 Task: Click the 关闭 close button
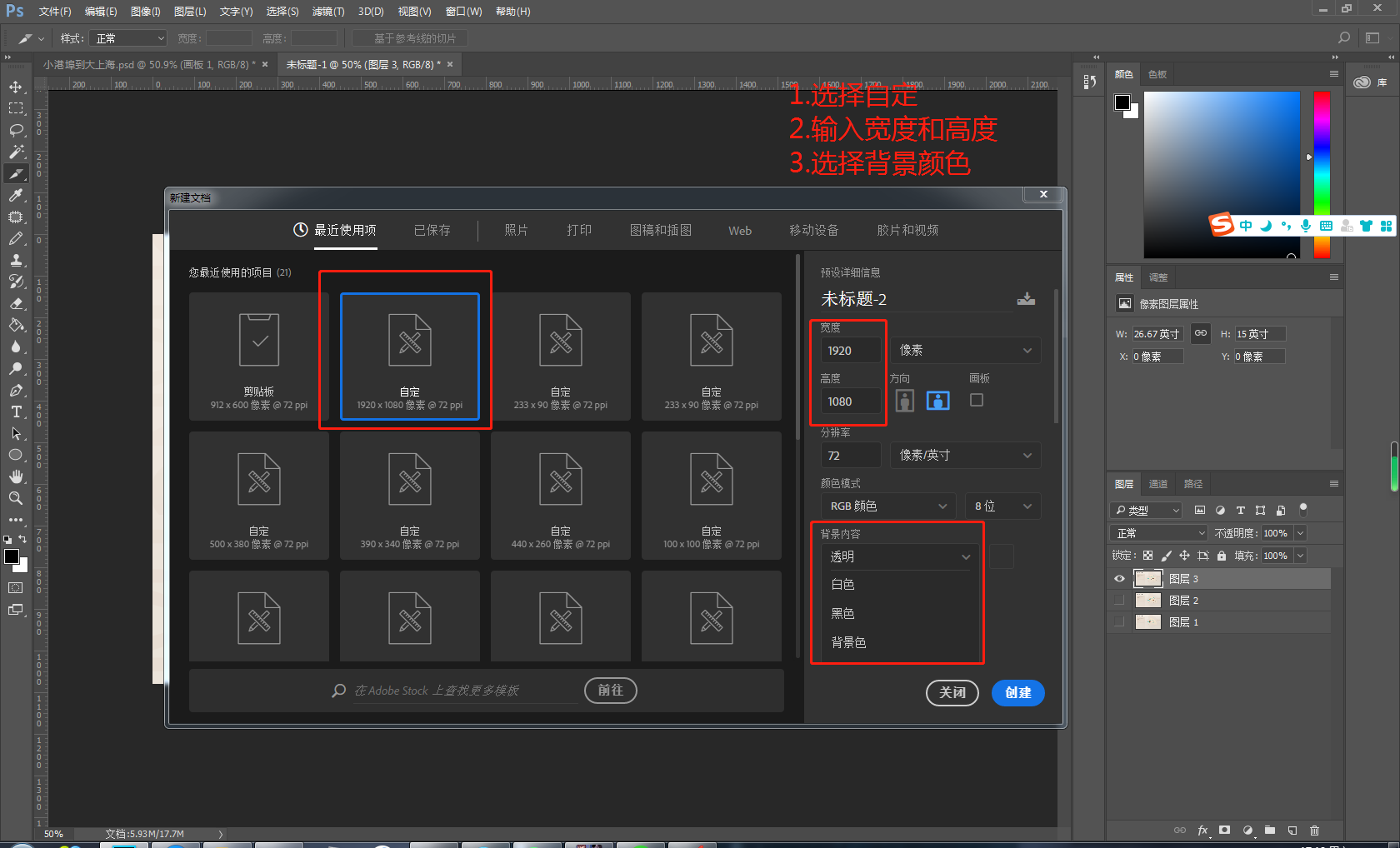tap(952, 693)
